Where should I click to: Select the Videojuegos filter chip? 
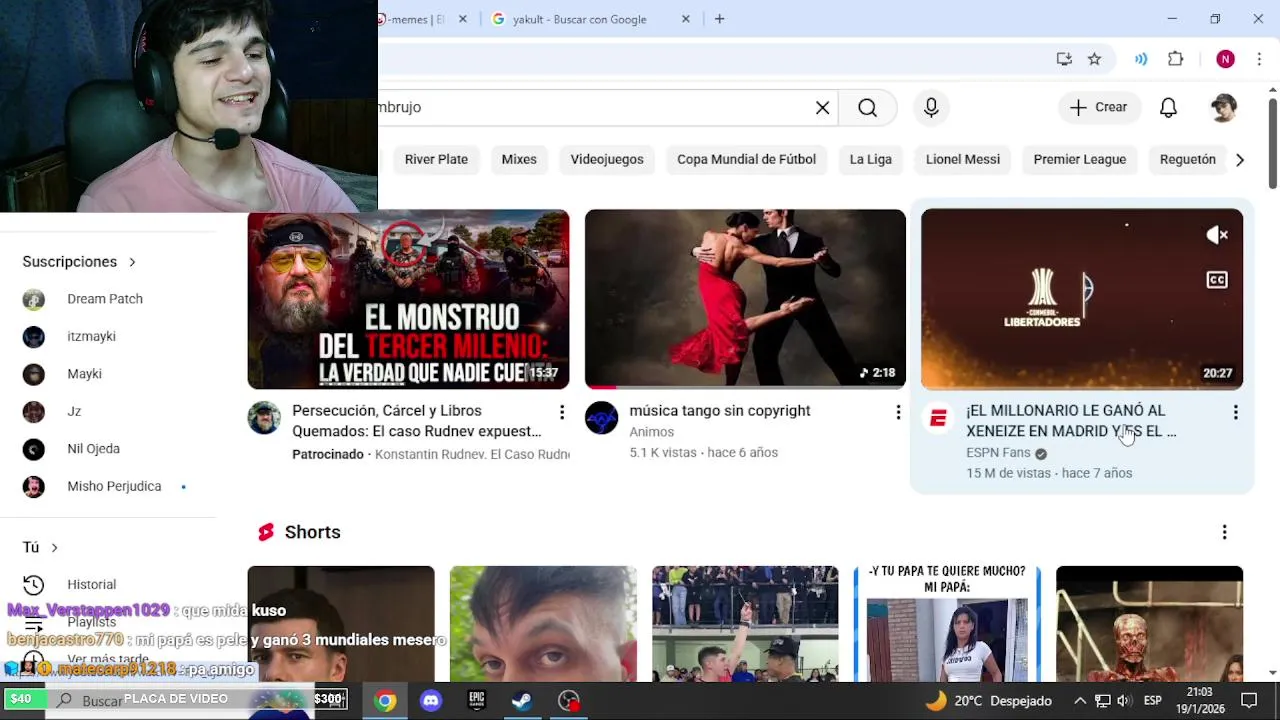click(x=607, y=159)
